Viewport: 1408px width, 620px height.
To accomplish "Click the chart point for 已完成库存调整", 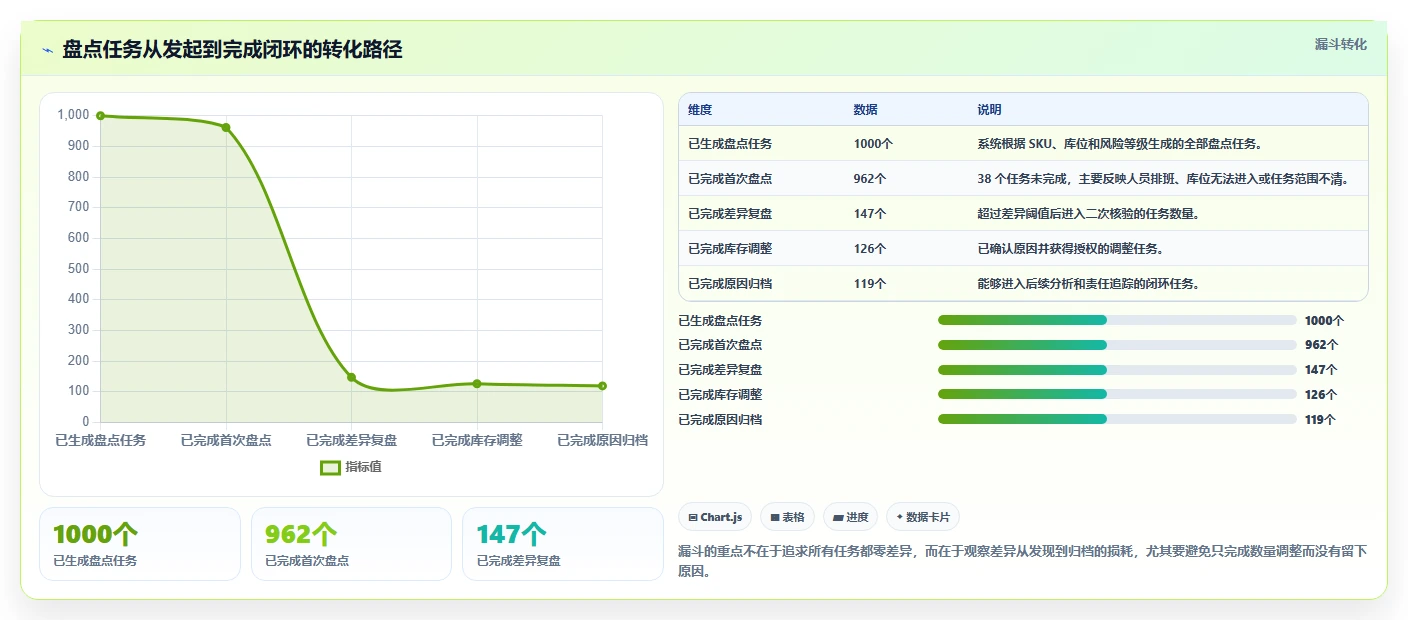I will pos(477,384).
